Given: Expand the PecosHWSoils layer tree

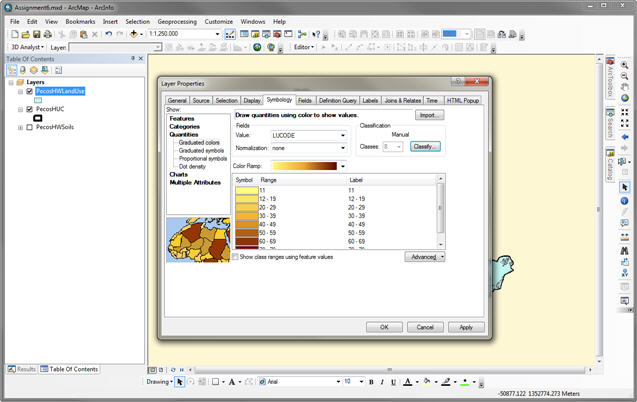Looking at the screenshot, I should (x=20, y=128).
